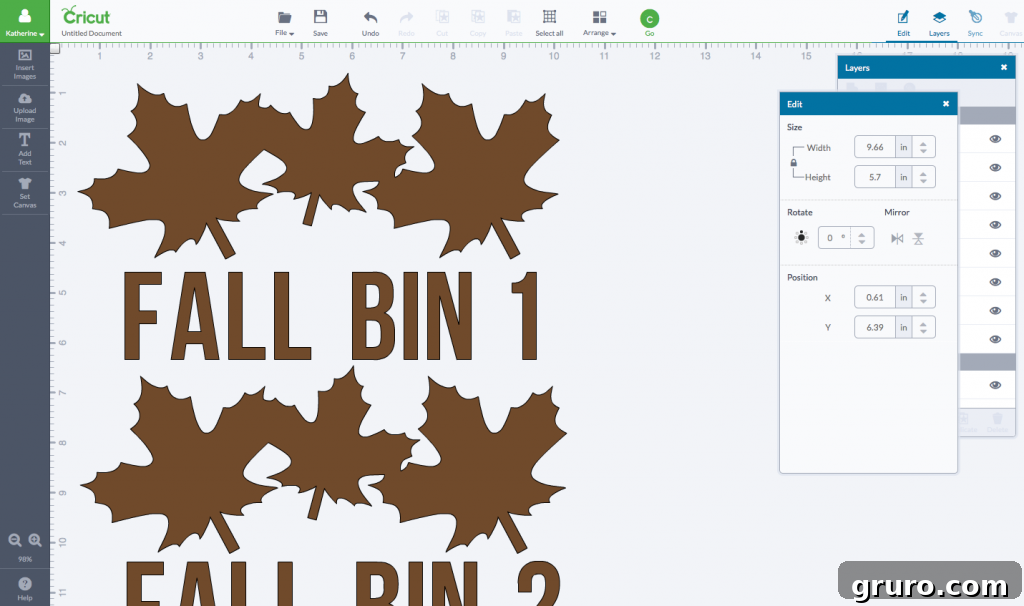
Task: Open the File dropdown menu
Action: coord(284,22)
